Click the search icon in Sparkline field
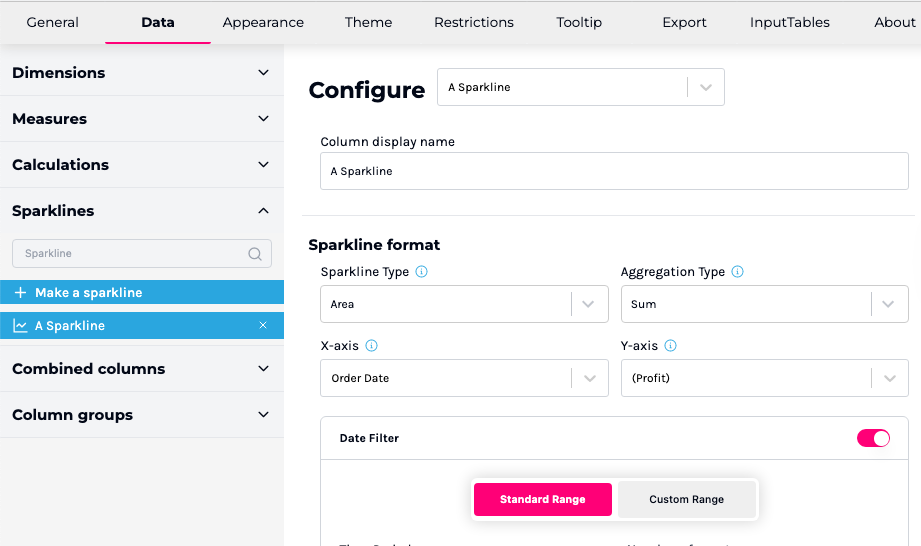The image size is (921, 546). 255,254
